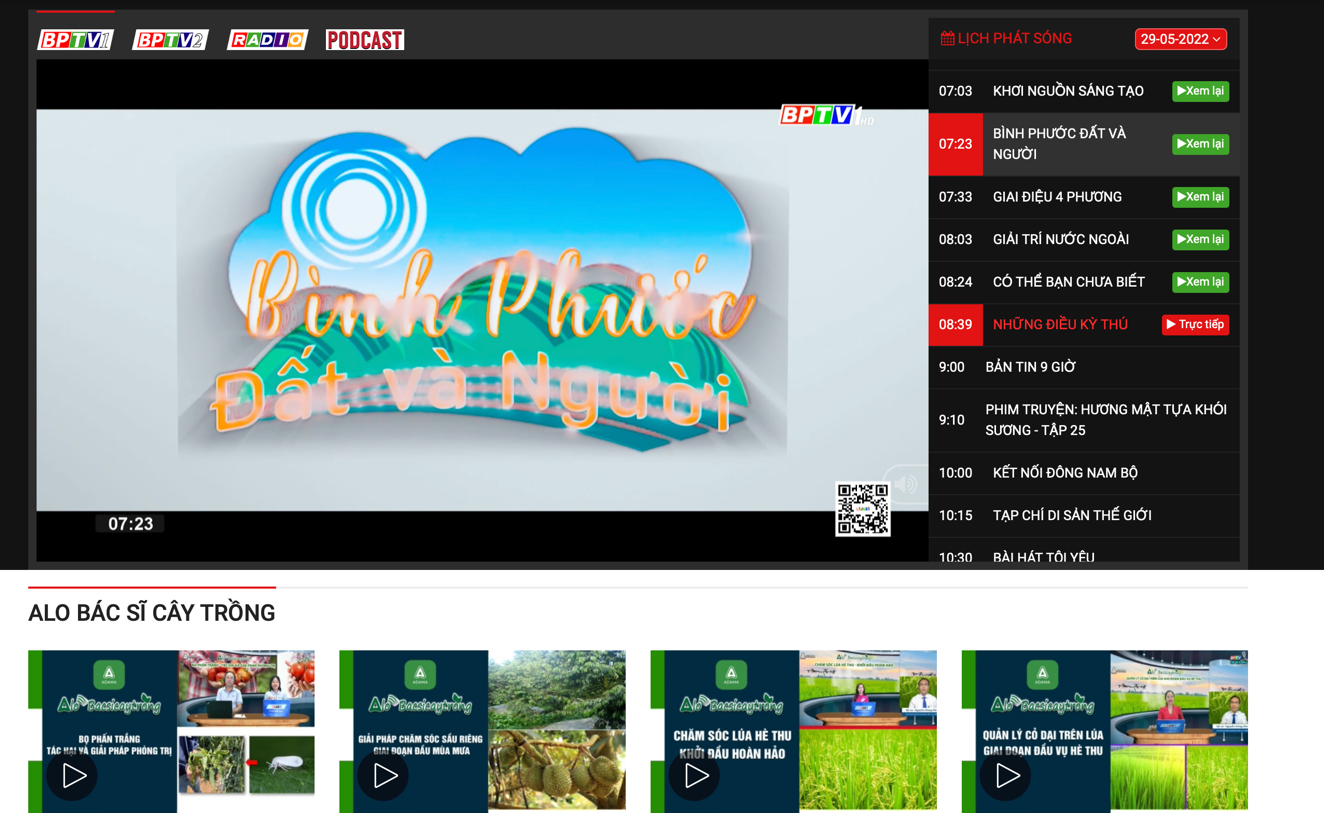Viewport: 1324px width, 813px height.
Task: Play the chăm sóc sầu riêng video
Action: click(x=385, y=775)
